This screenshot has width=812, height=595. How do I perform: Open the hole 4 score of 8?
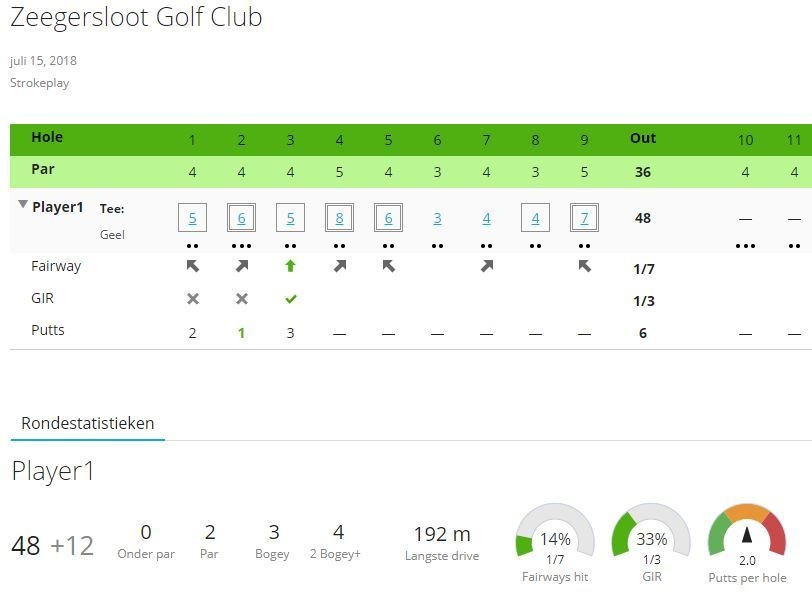tap(339, 218)
